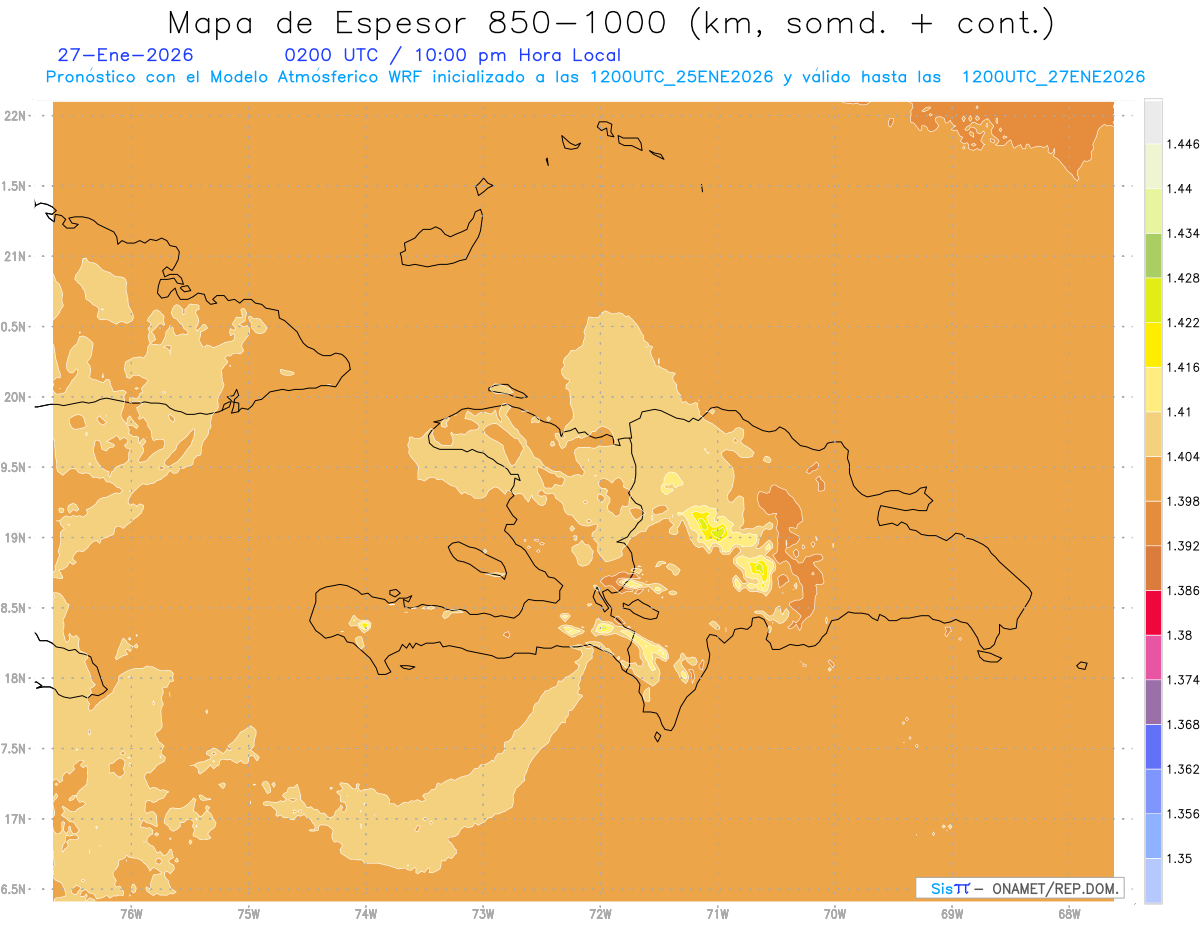The image size is (1200, 927).
Task: Click longitude axis label 75W
Action: [248, 913]
